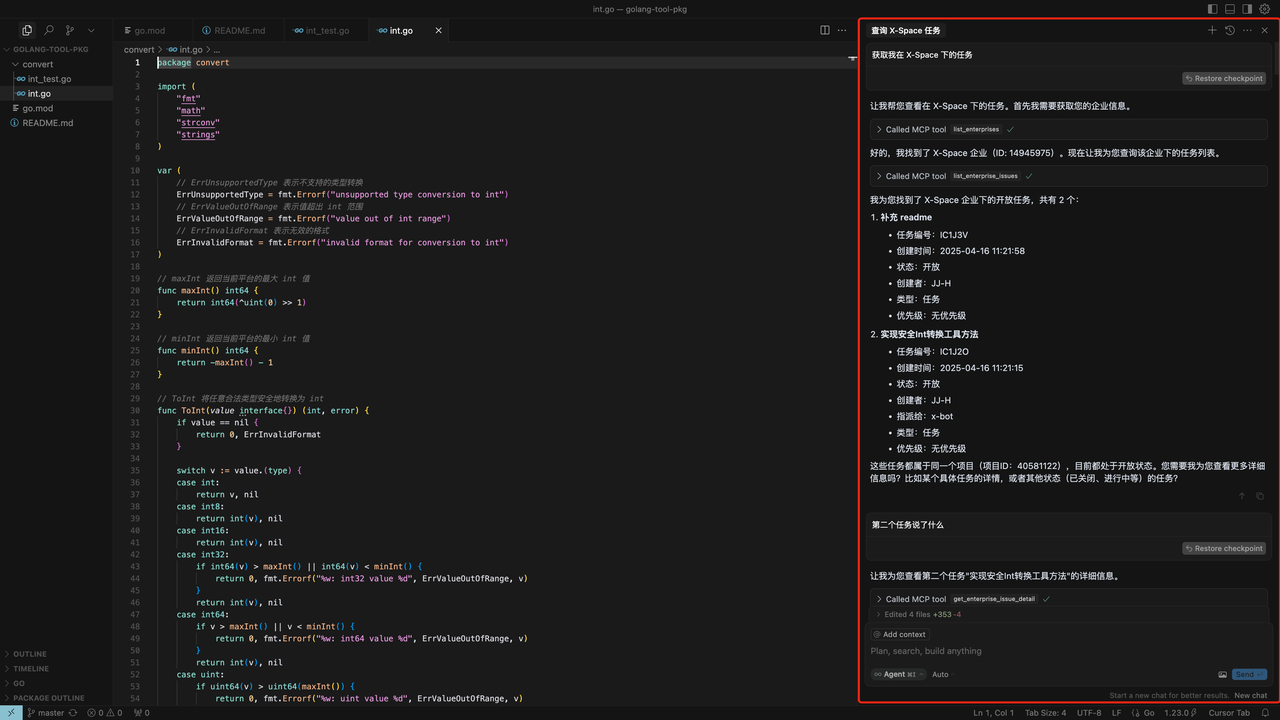Open the Explorer view icon
Screen dimensions: 1280x720
point(27,31)
